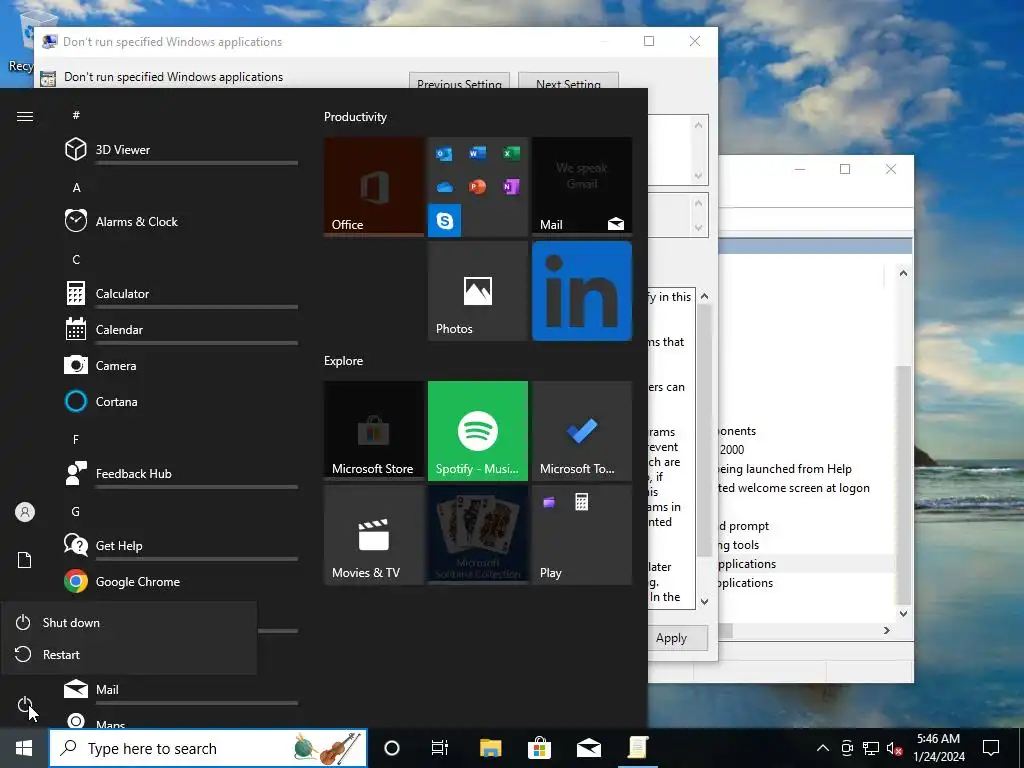Click the help text scroll-up arrow
This screenshot has height=768, width=1024.
point(704,296)
